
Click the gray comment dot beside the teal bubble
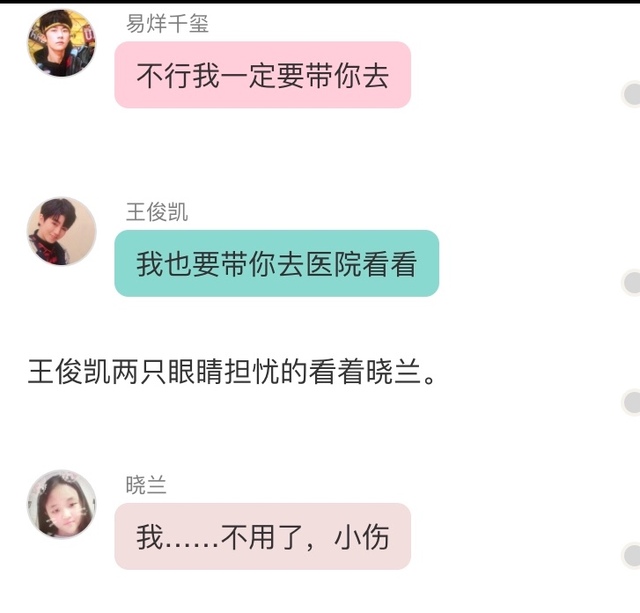click(x=631, y=282)
